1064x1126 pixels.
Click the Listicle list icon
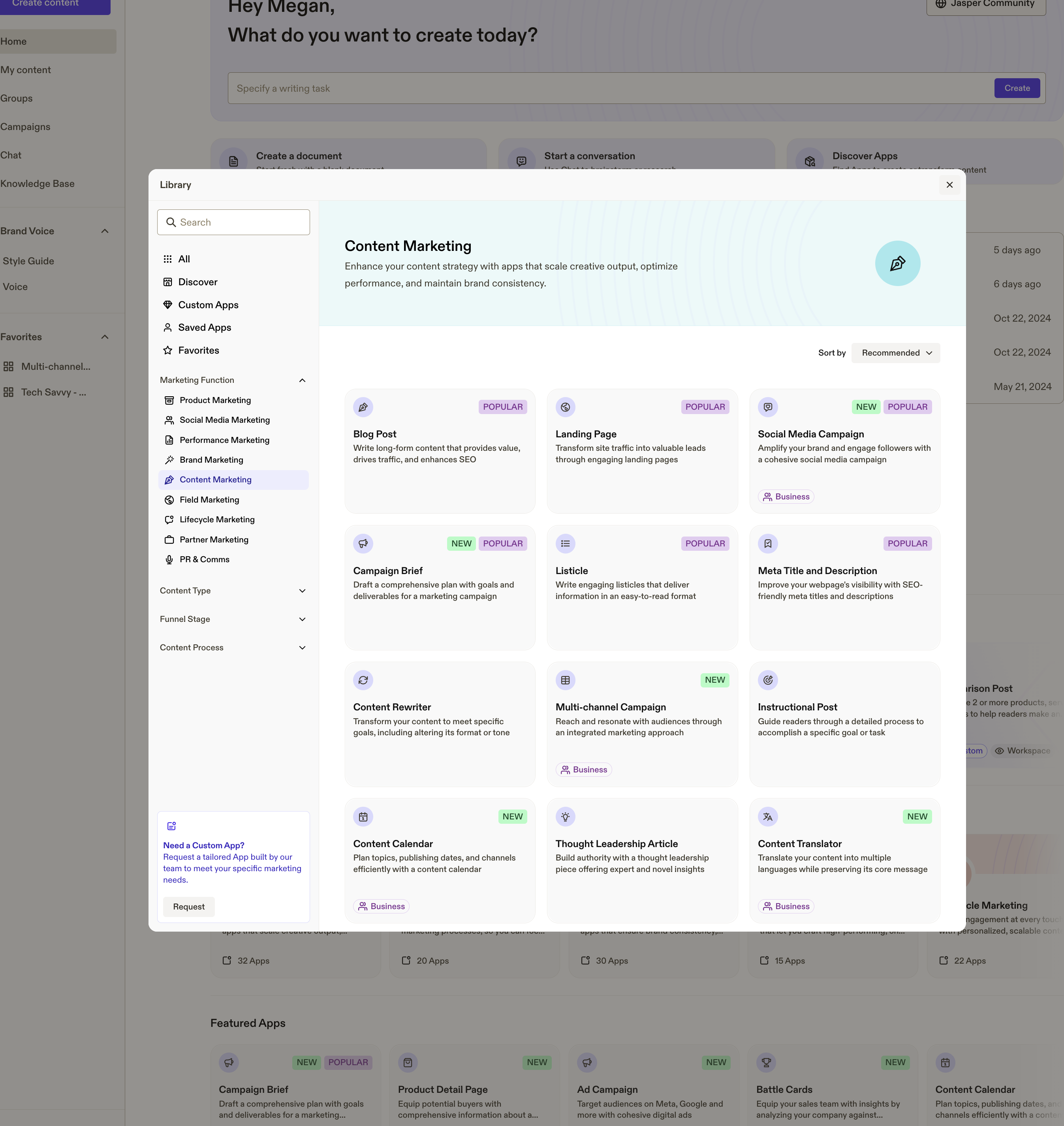pos(566,543)
